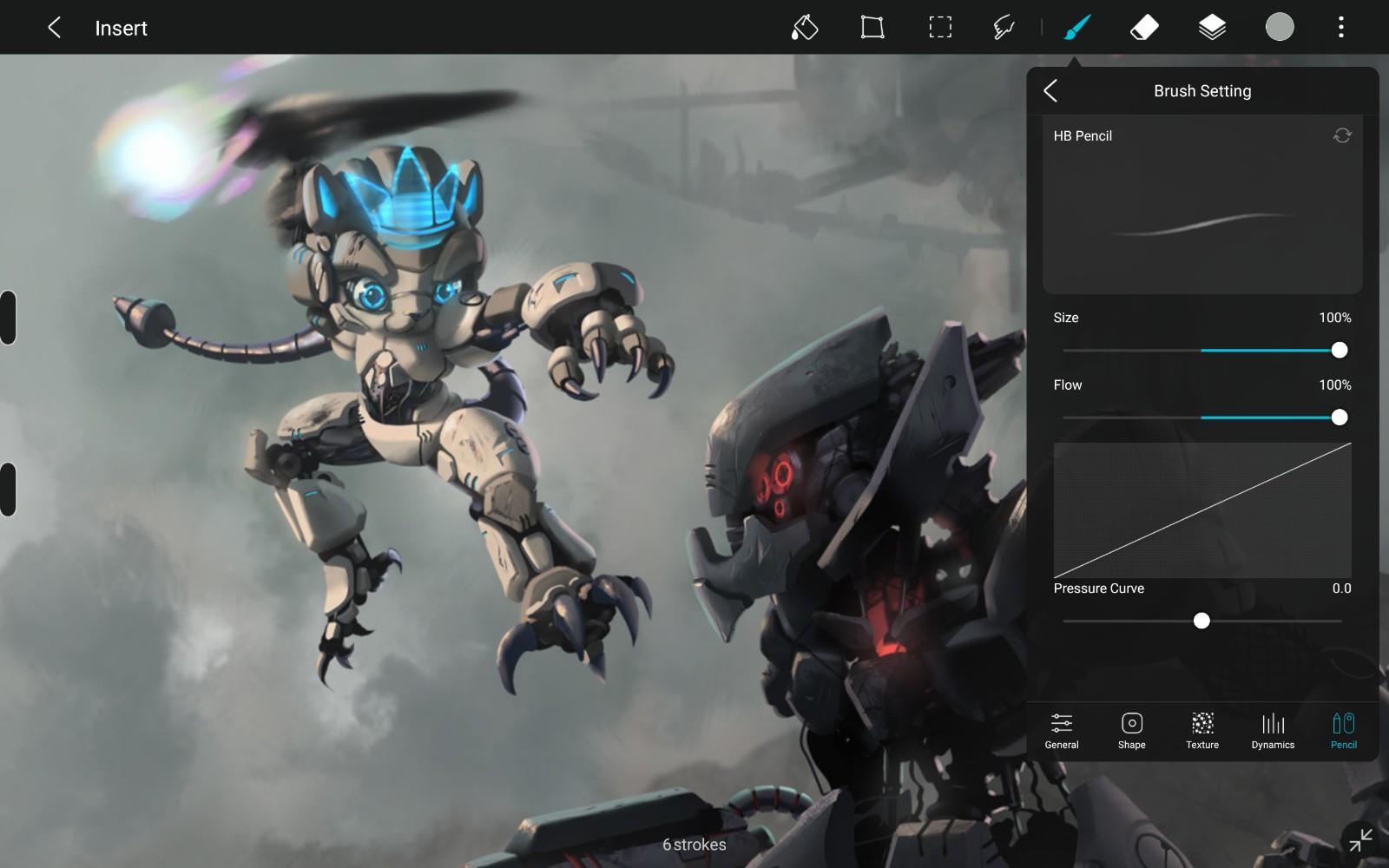Open the three-dot overflow menu
The height and width of the screenshot is (868, 1389).
[x=1340, y=28]
